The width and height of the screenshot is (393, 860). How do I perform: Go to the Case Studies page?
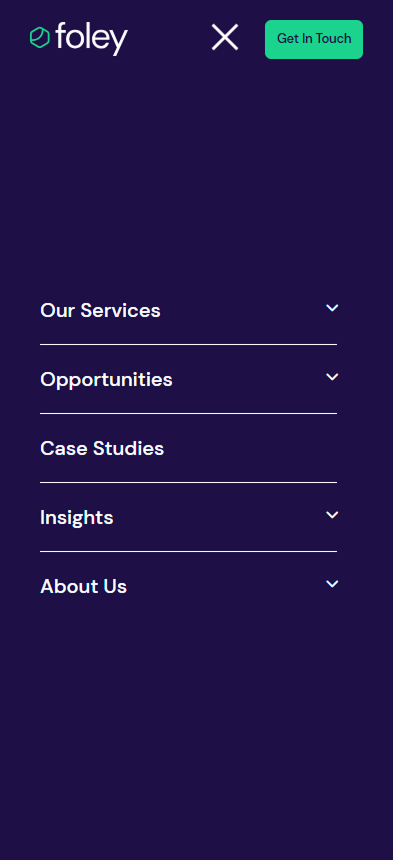(102, 449)
